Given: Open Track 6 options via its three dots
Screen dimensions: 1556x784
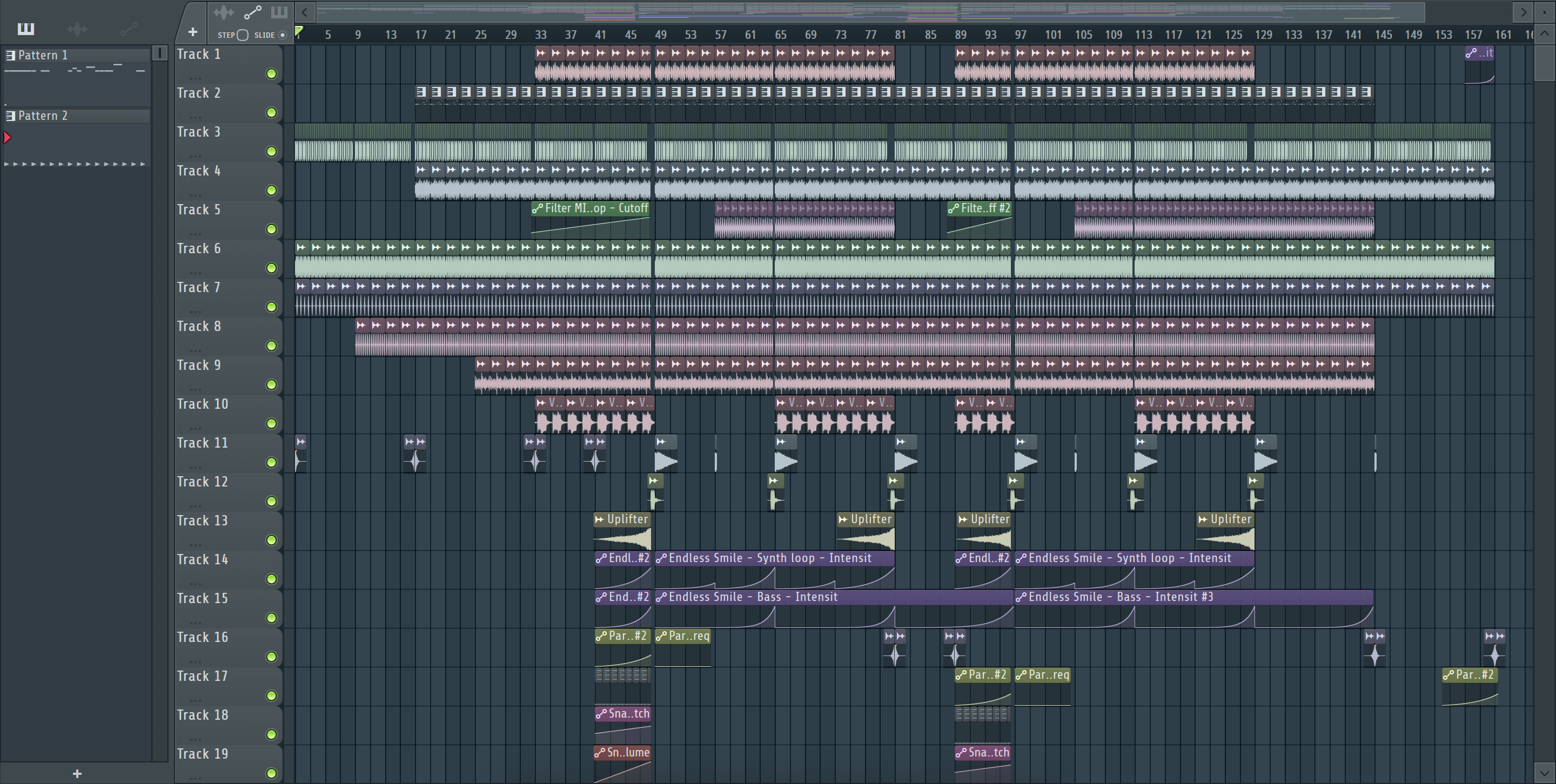Looking at the screenshot, I should pyautogui.click(x=194, y=273).
